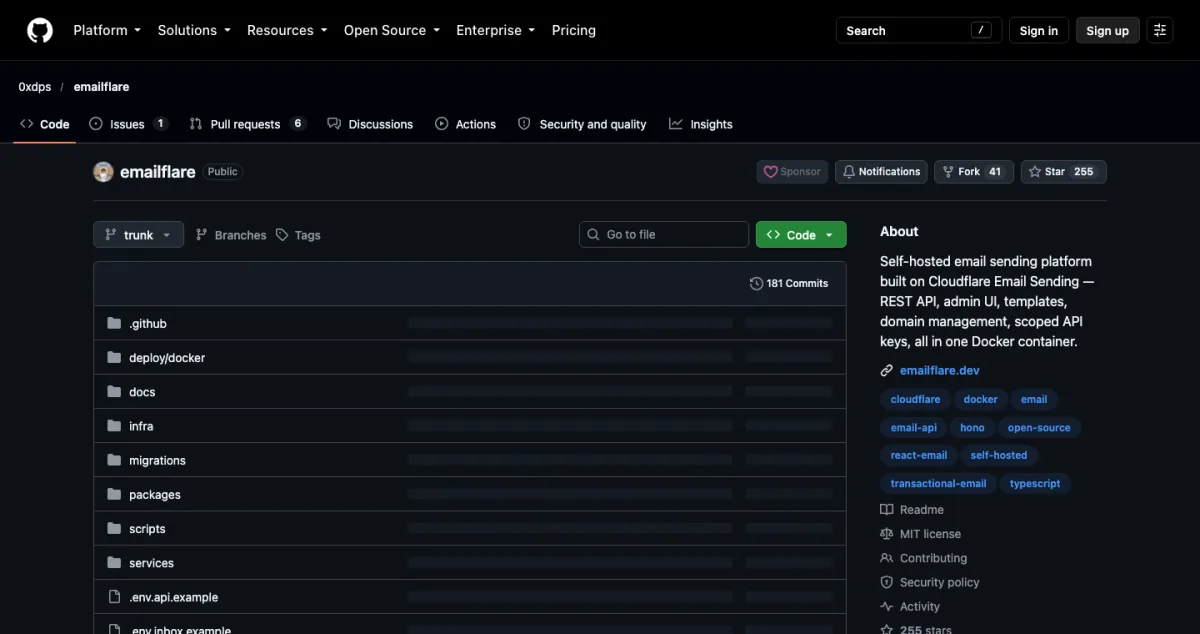
Task: Open the deploy/docker folder
Action: [167, 358]
